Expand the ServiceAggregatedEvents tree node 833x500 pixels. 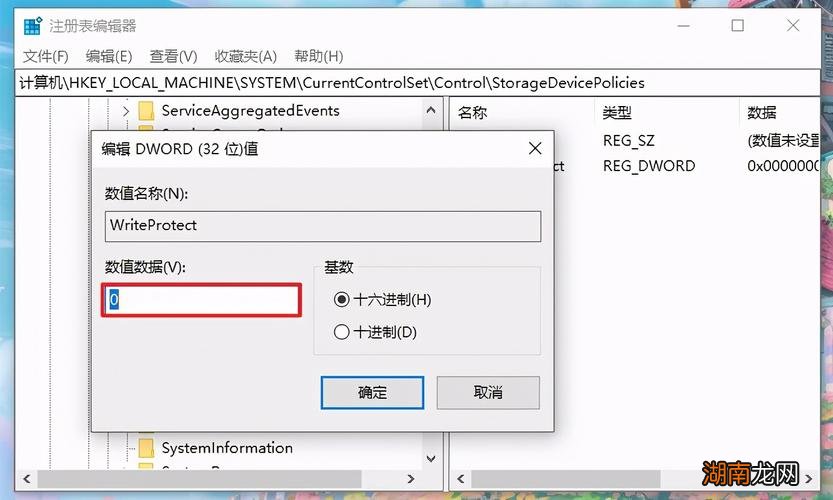tap(126, 111)
